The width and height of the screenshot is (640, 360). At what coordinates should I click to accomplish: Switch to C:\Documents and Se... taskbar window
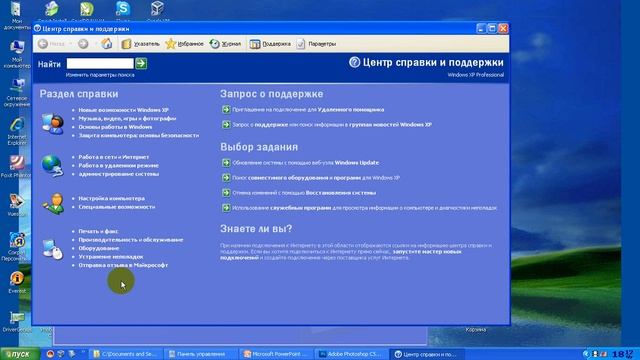click(x=125, y=354)
